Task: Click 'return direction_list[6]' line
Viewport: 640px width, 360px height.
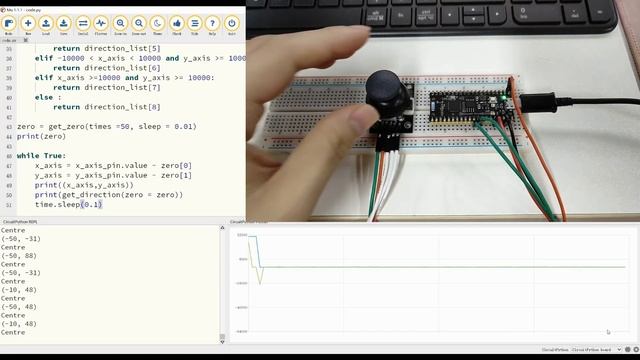Action: [x=107, y=68]
